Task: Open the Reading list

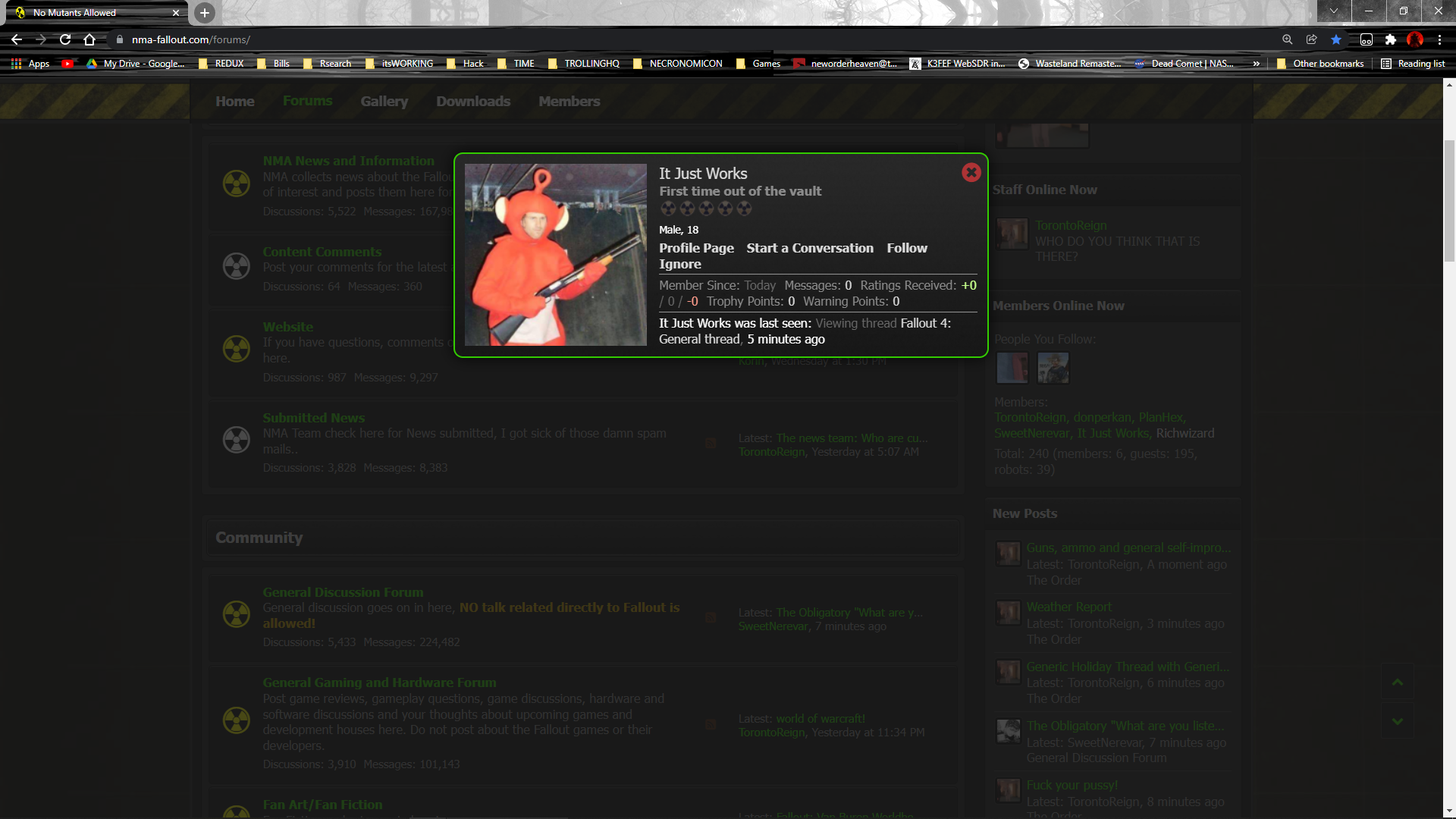Action: (x=1413, y=64)
